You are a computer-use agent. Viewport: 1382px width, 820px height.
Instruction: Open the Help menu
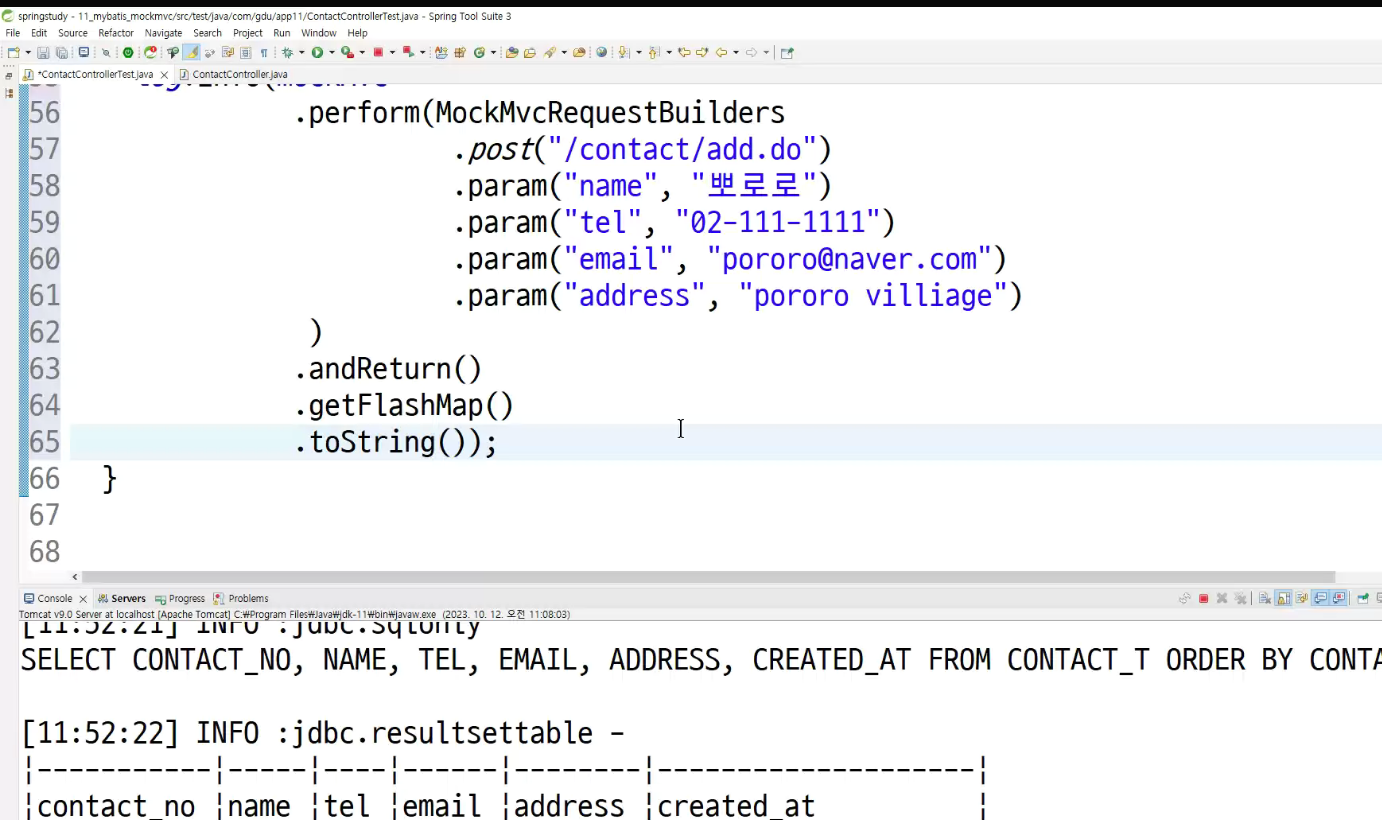click(358, 33)
